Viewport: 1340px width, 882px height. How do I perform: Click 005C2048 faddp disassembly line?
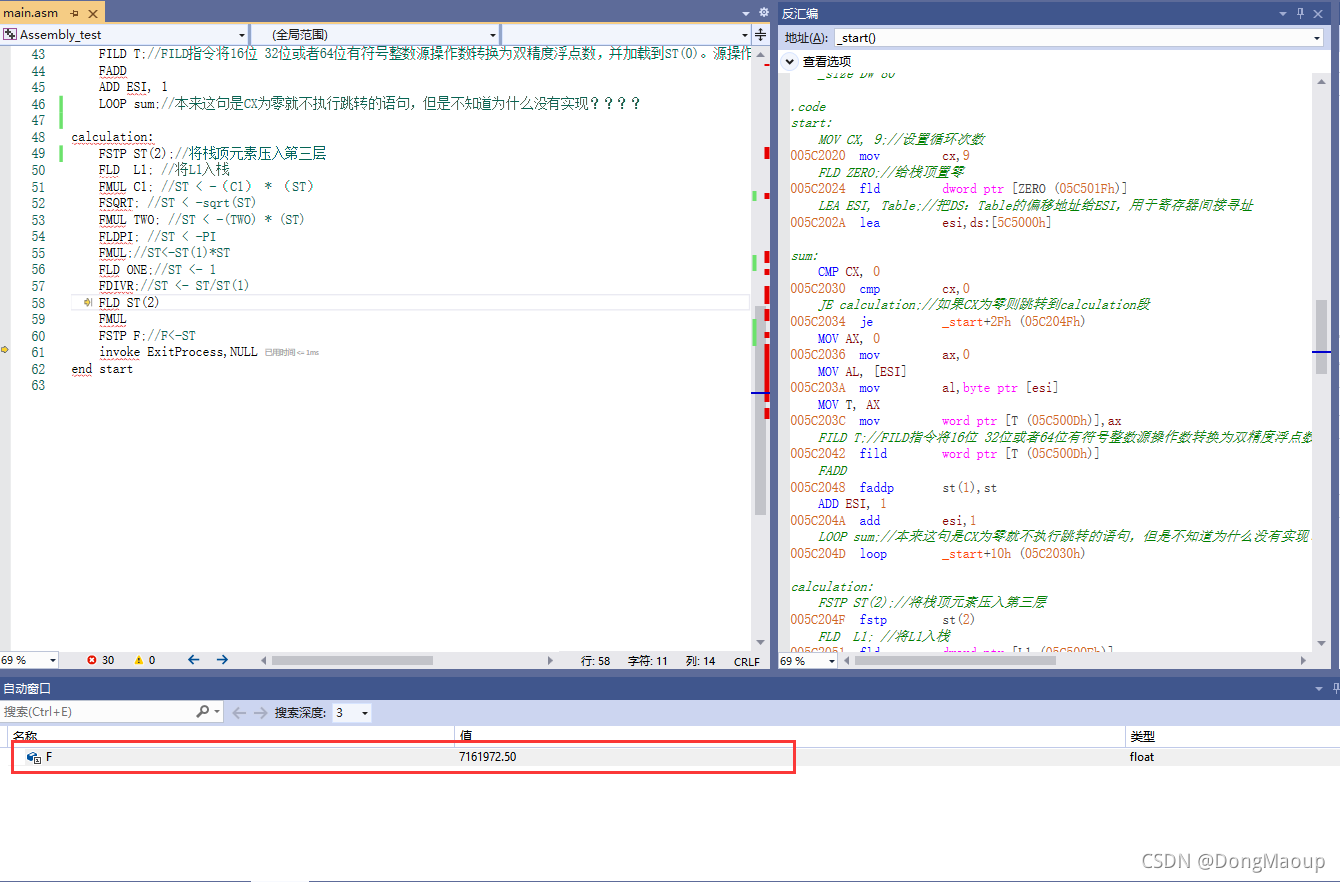click(x=894, y=487)
